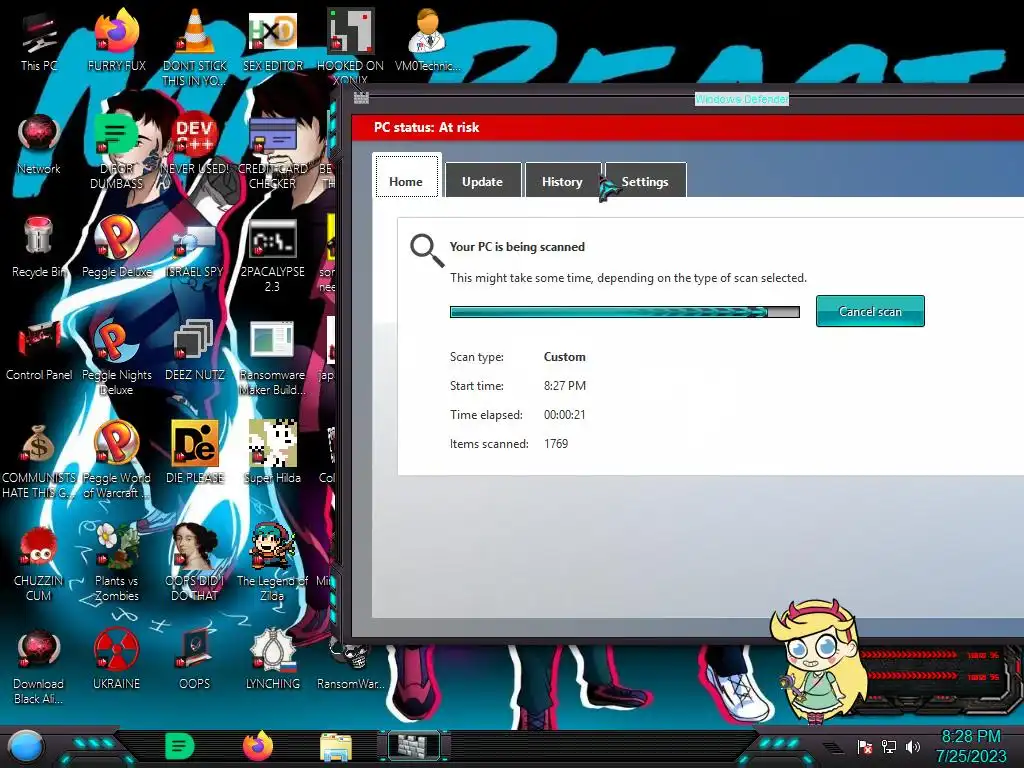
Task: Click the magnifying glass scan icon
Action: tap(426, 251)
